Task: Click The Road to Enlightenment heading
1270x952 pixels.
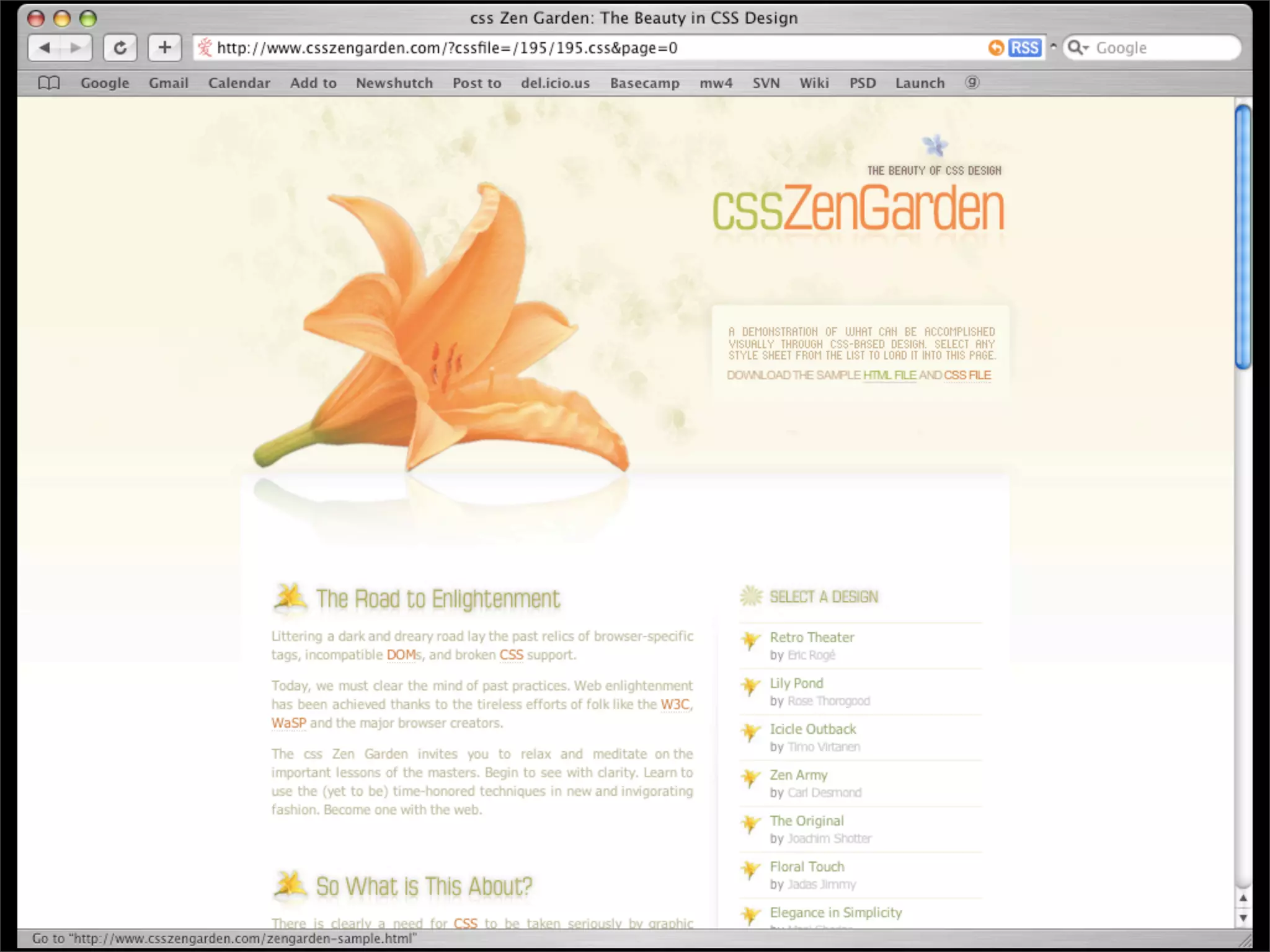Action: coord(437,599)
